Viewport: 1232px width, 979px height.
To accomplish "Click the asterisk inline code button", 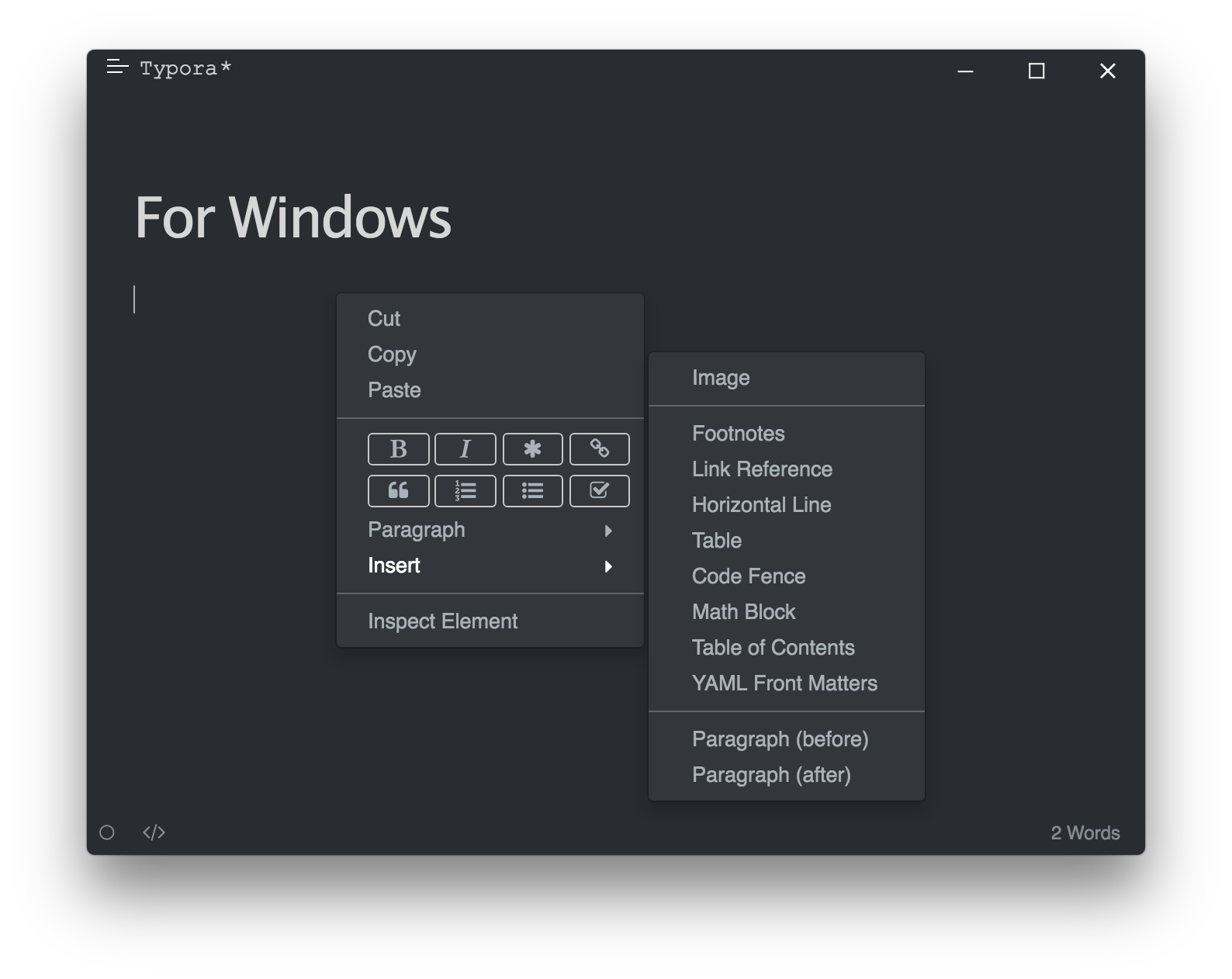I will (x=532, y=449).
